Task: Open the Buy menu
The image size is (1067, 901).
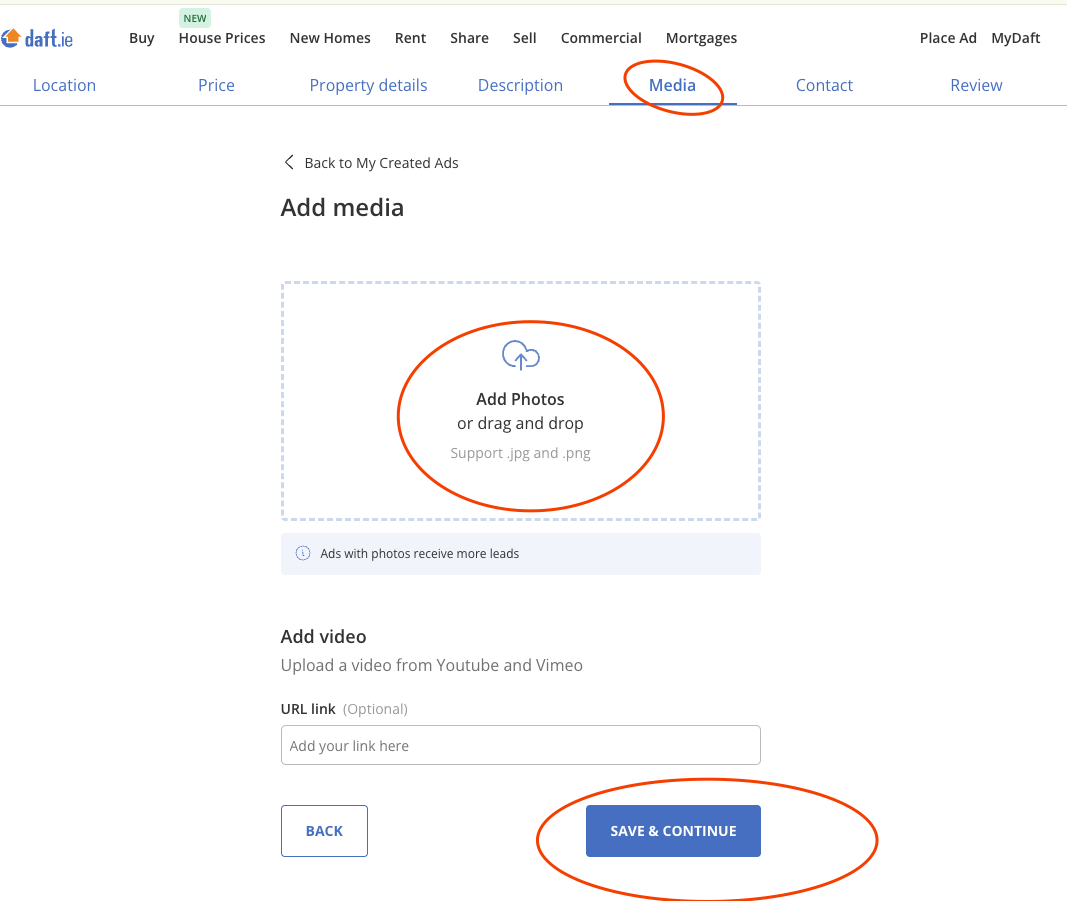Action: click(x=142, y=38)
